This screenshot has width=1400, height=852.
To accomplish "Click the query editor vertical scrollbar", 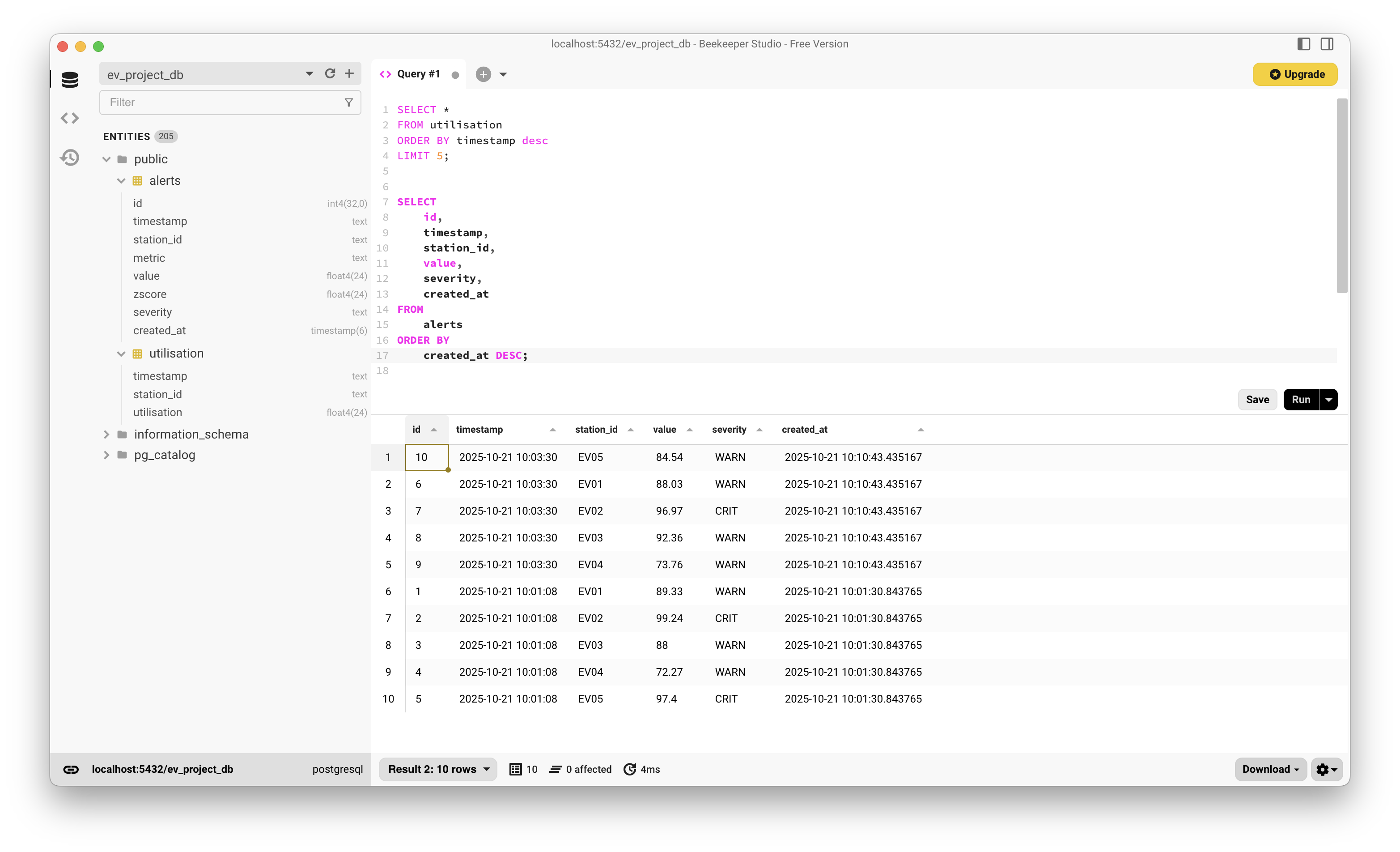I will point(1341,196).
